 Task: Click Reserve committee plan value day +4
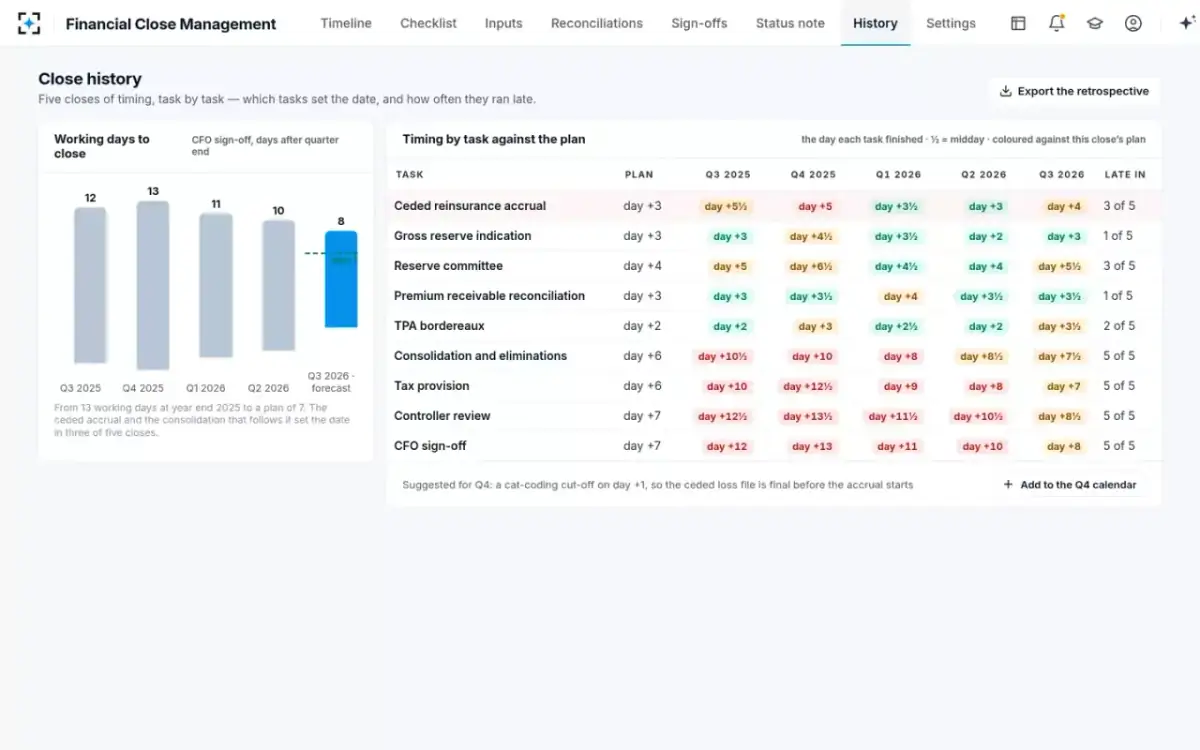642,266
